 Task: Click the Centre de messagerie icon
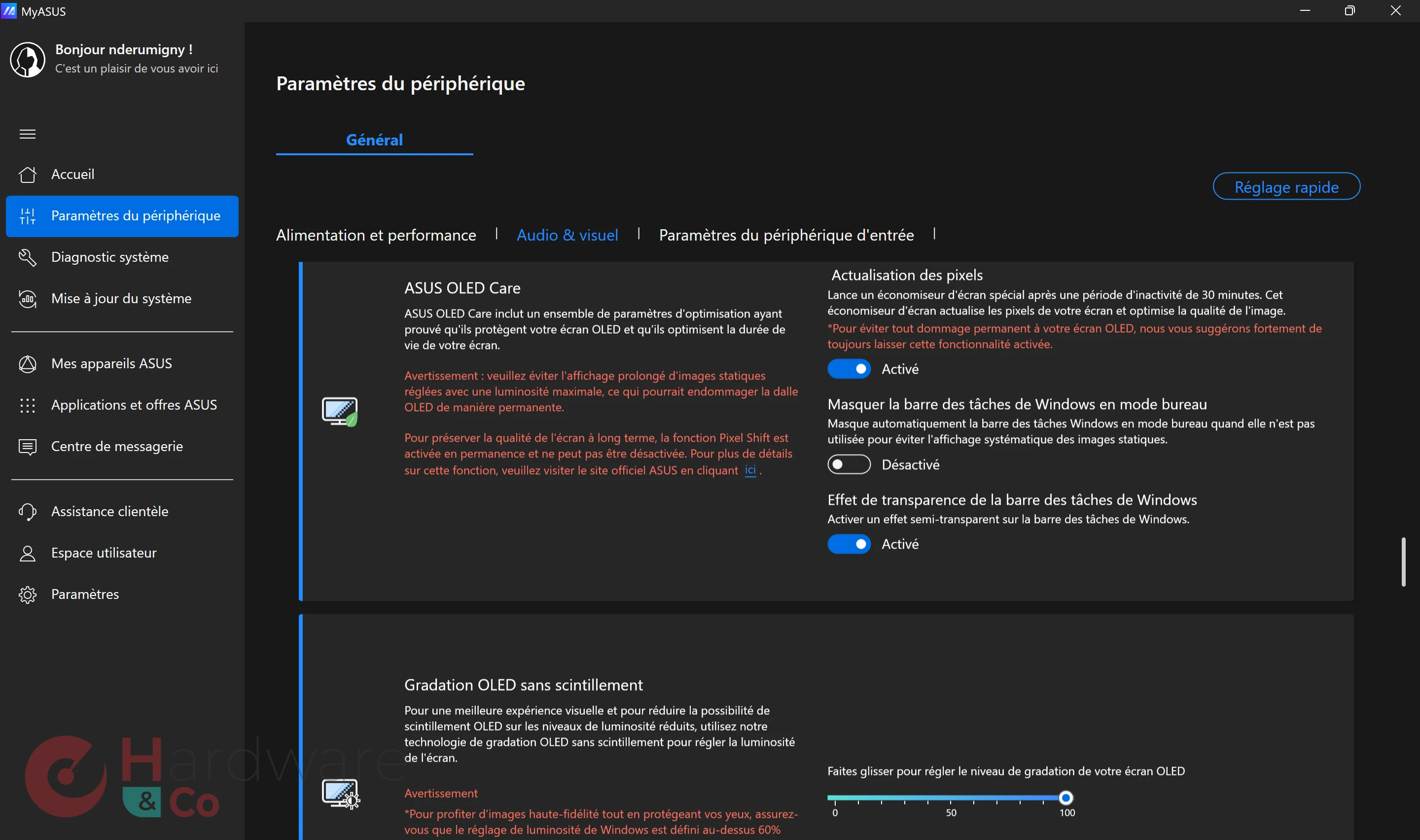pos(27,446)
